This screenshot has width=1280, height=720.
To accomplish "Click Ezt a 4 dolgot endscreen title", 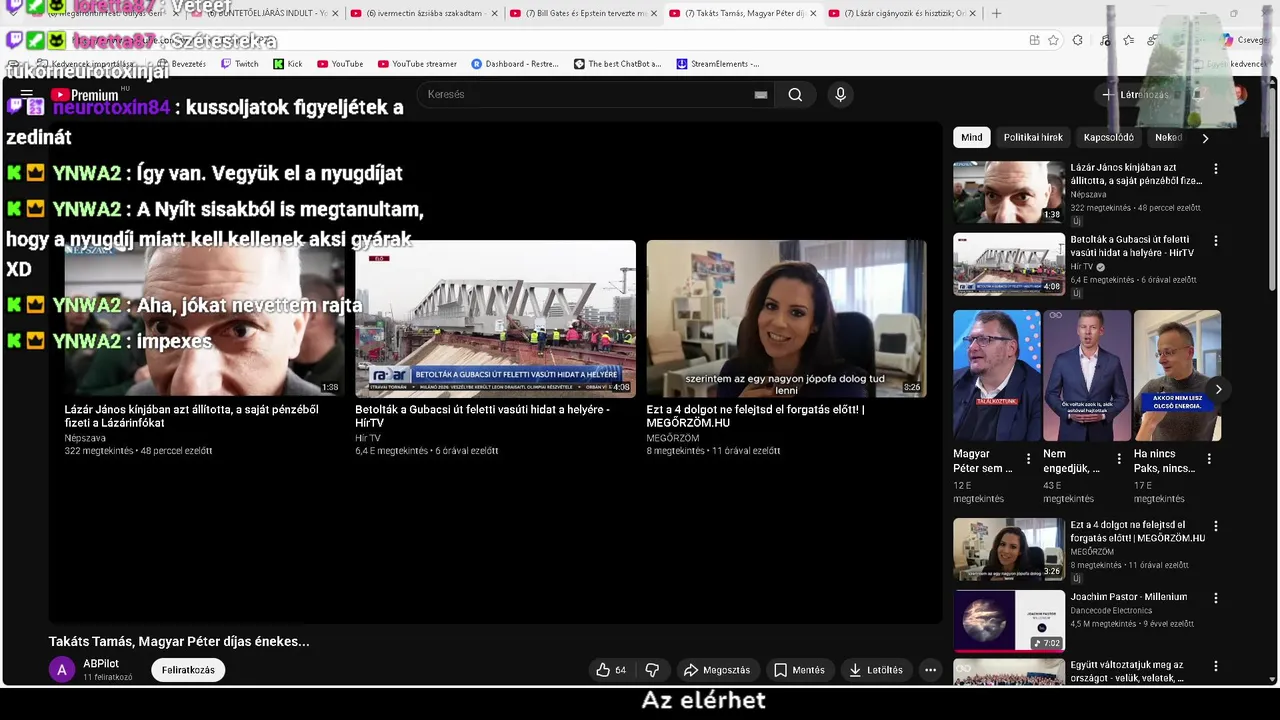I will click(755, 416).
